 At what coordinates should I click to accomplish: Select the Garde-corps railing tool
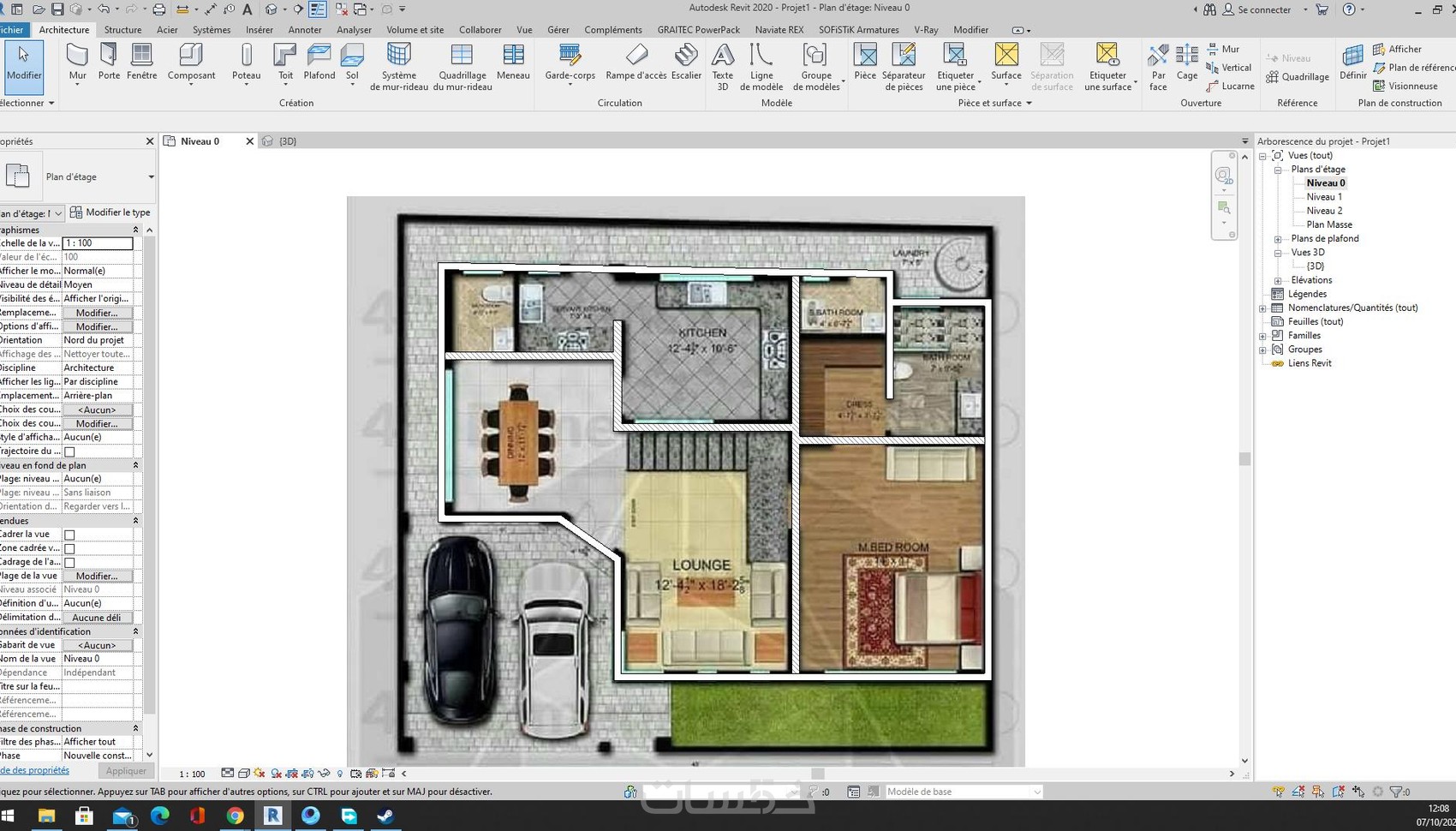tap(570, 63)
